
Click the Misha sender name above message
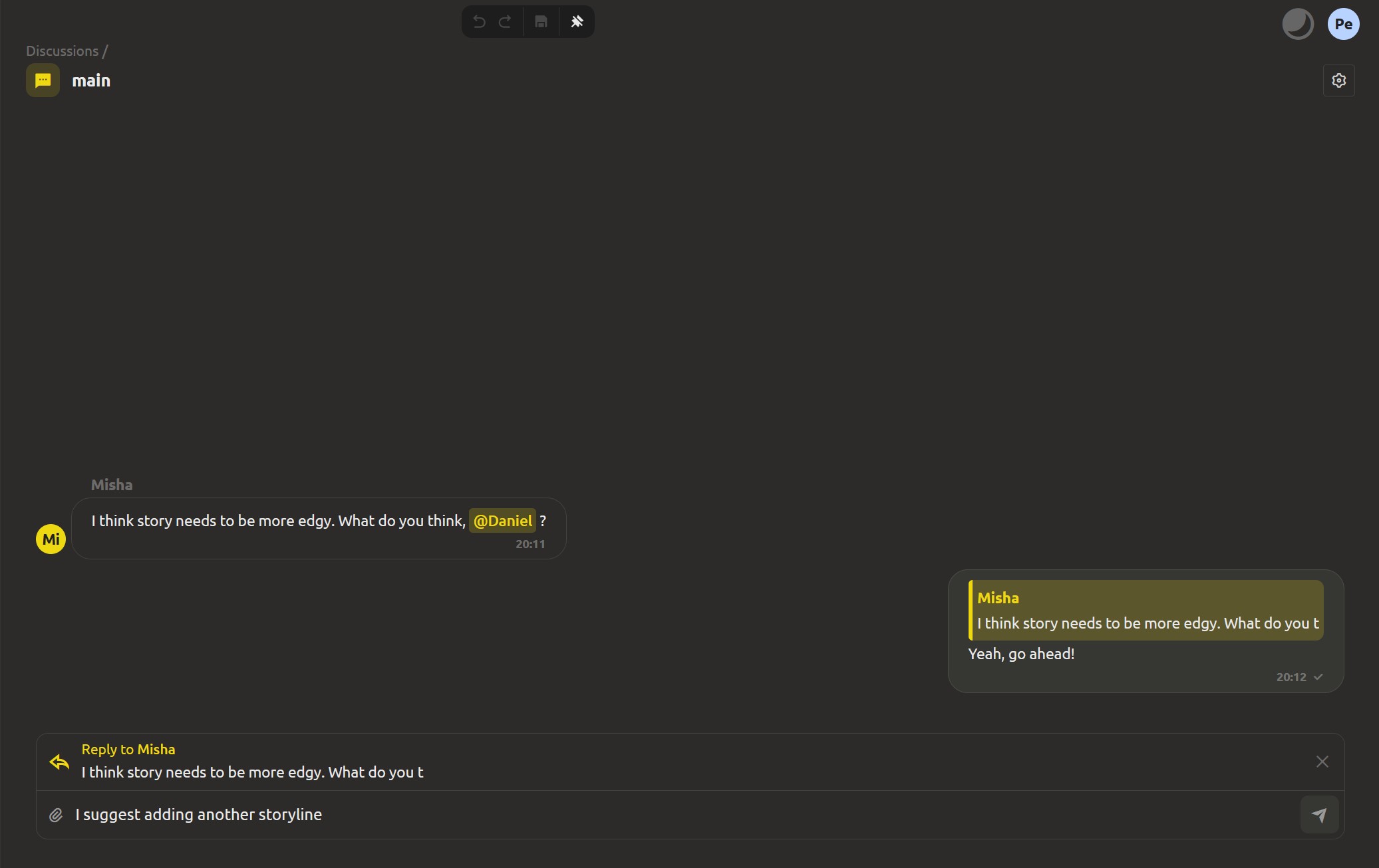(x=112, y=485)
